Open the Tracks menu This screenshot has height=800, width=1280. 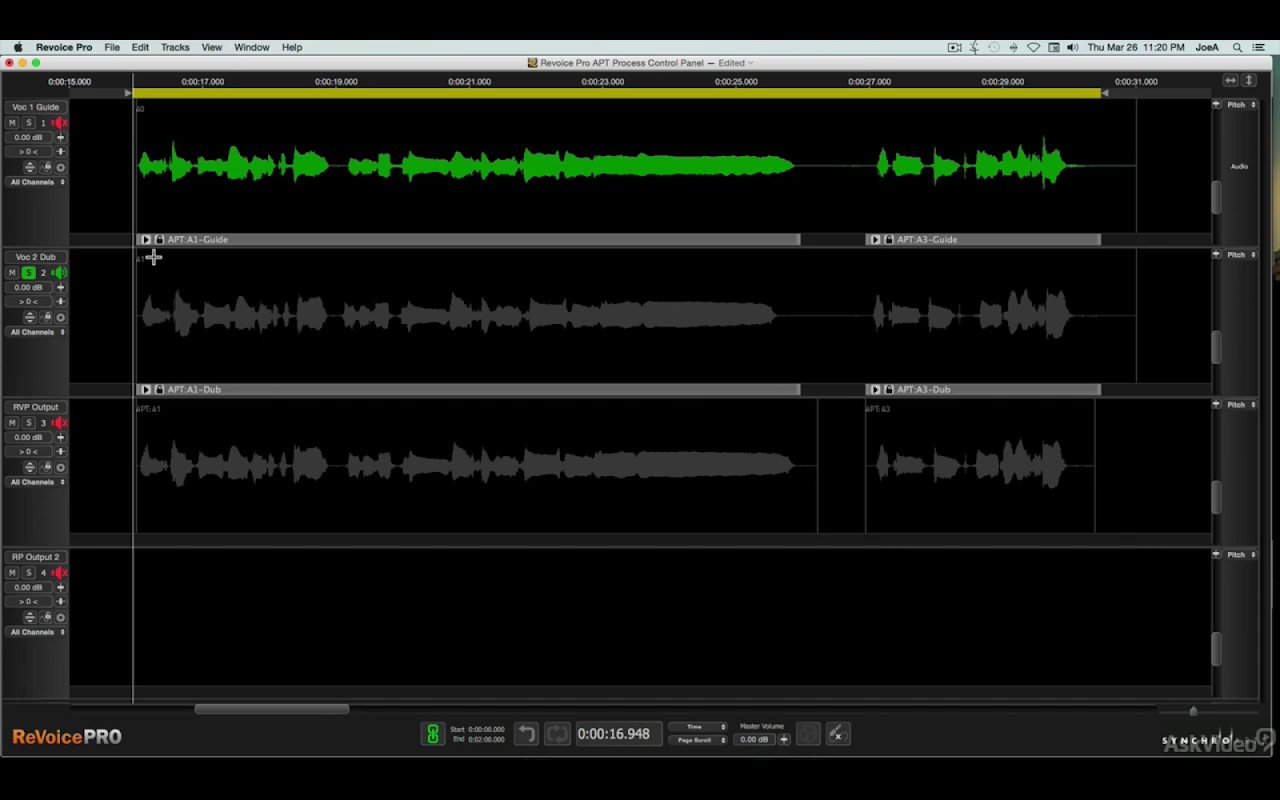point(175,47)
